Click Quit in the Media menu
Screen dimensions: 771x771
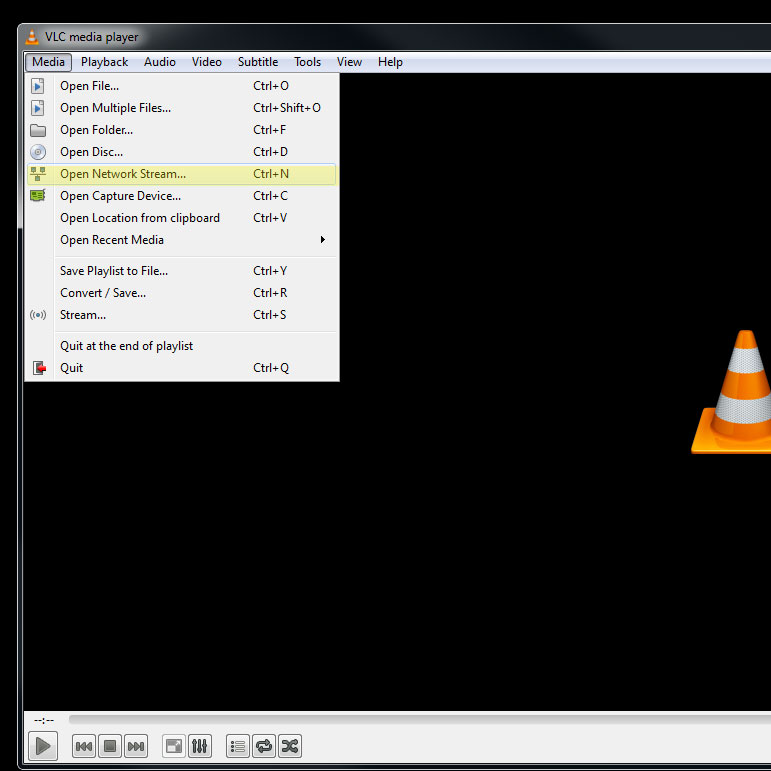(72, 368)
